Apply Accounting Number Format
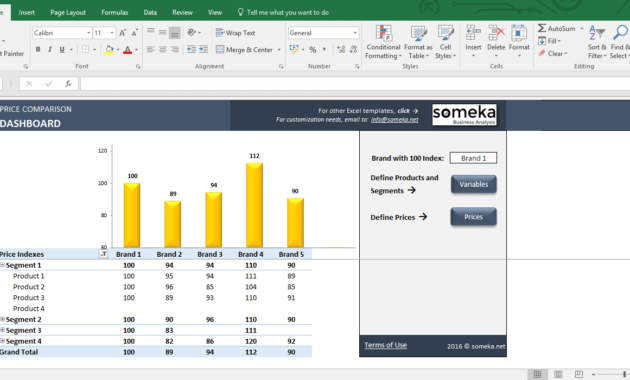 tap(294, 49)
